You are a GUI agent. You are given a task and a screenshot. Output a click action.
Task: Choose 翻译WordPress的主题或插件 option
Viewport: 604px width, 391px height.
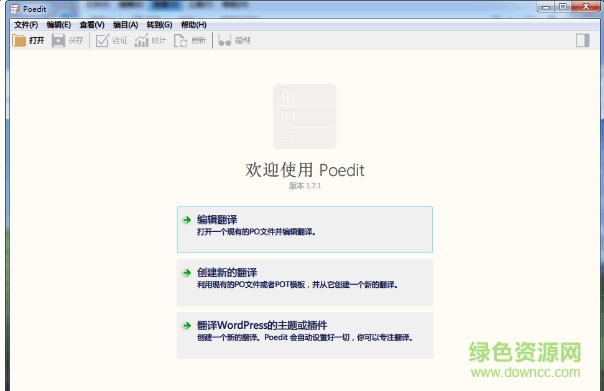tap(305, 335)
